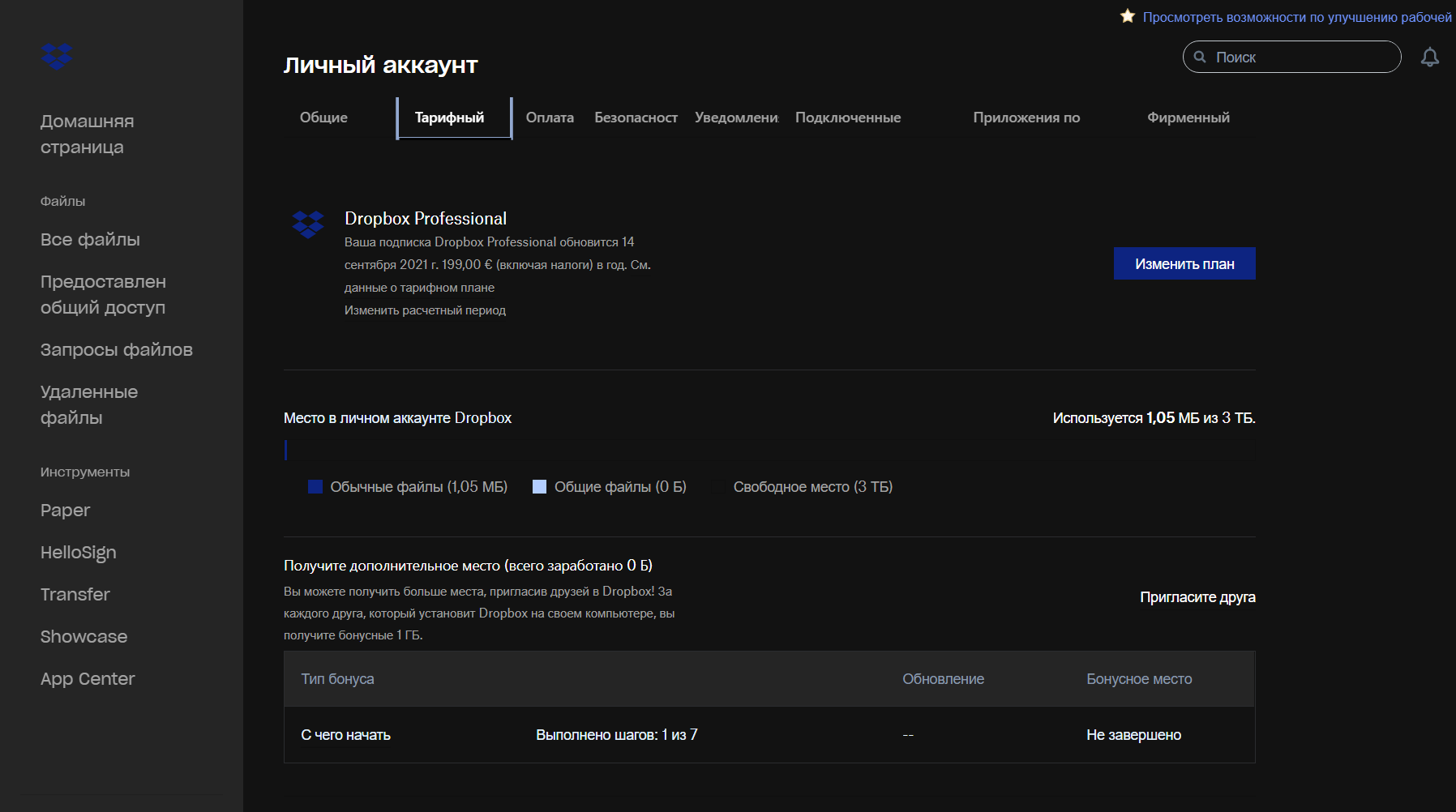Click the Тип бонуса column header
This screenshot has height=812, width=1456.
(337, 679)
